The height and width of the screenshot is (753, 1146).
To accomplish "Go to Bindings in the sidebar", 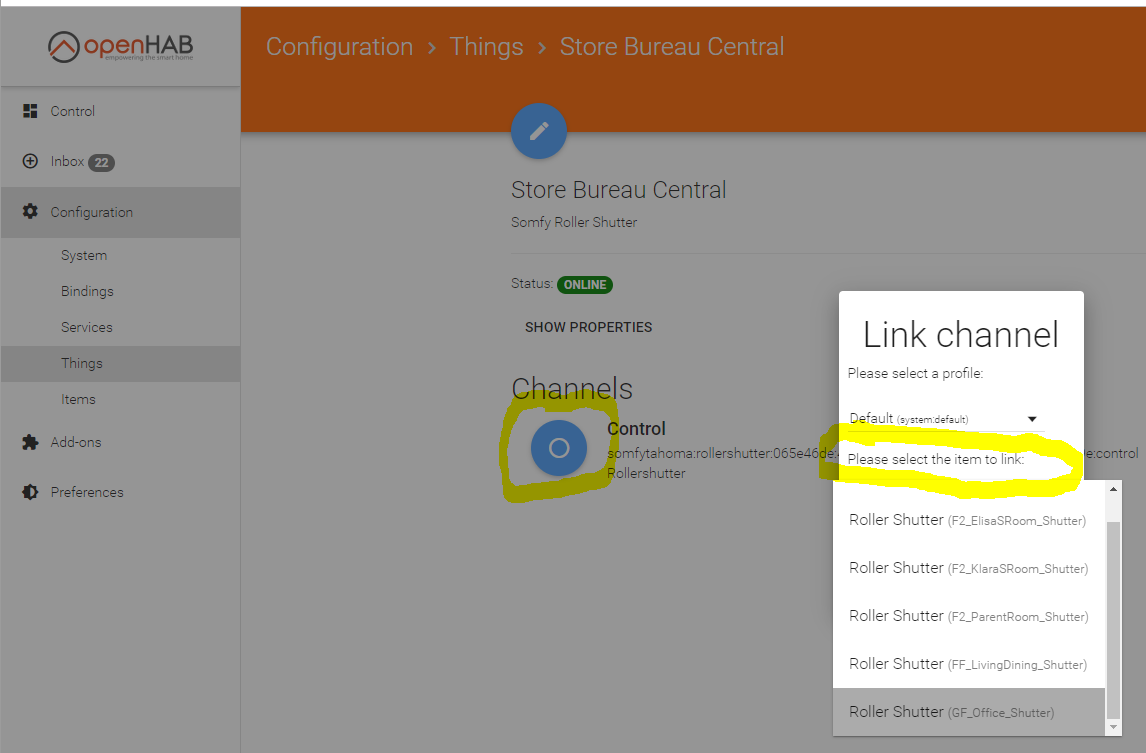I will point(87,292).
